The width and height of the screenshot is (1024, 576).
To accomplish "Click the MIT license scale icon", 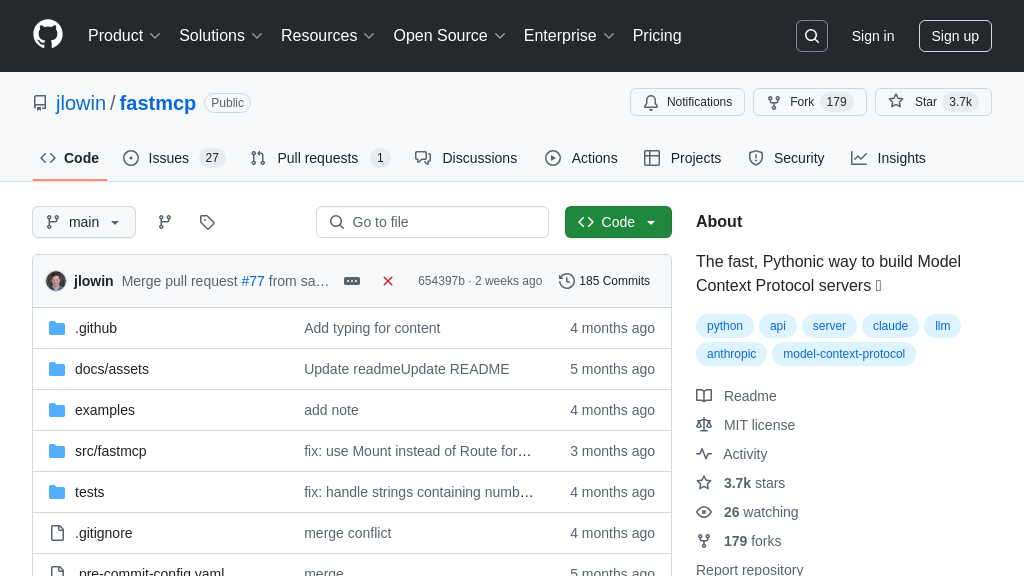I will tap(704, 425).
